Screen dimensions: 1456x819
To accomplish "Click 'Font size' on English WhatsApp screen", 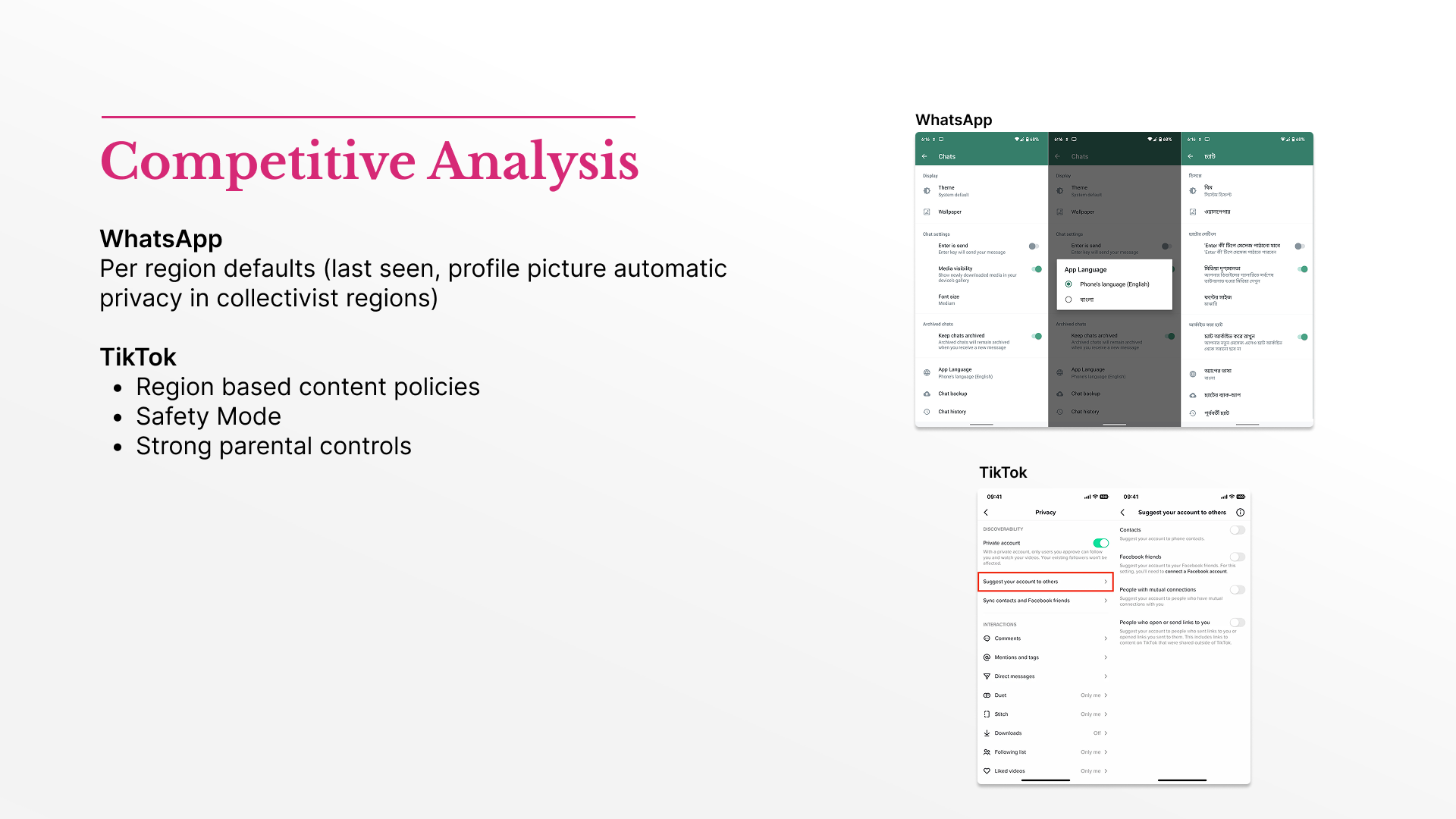I will (949, 297).
